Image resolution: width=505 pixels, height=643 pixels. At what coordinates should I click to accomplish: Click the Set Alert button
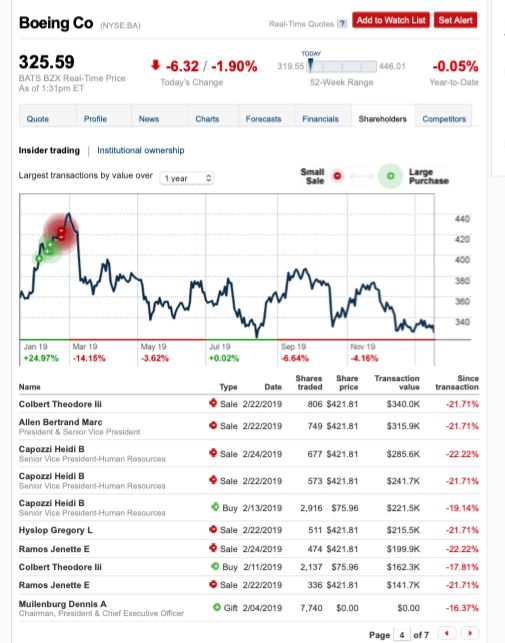tap(455, 20)
